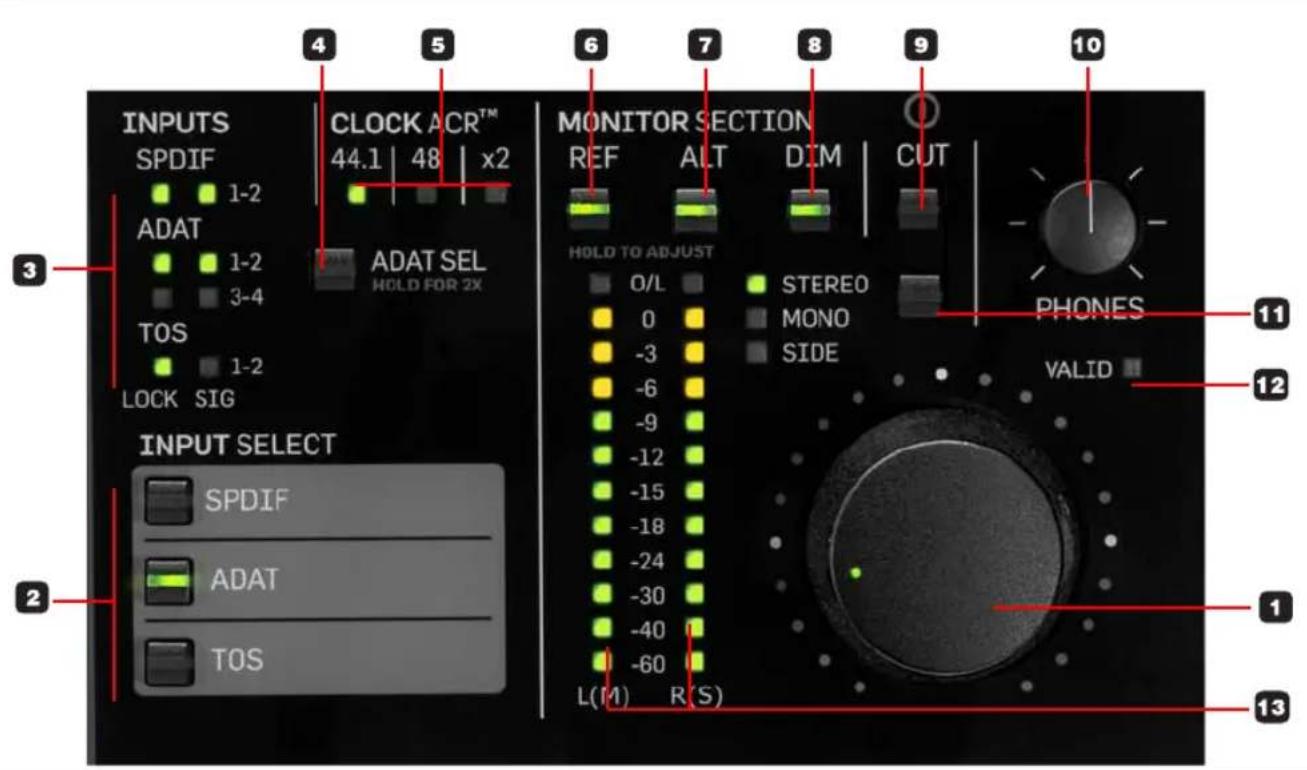Click the 48 clock LED

click(427, 195)
